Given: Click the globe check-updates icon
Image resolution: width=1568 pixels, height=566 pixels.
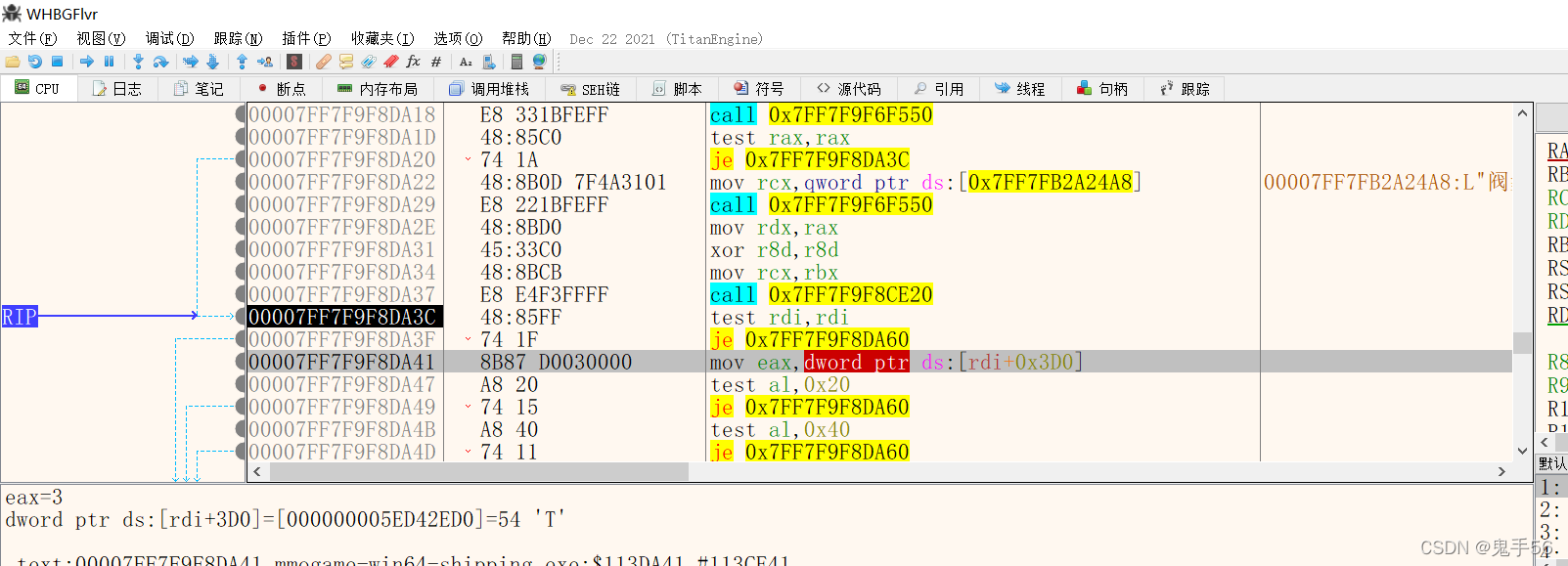Looking at the screenshot, I should 539,62.
